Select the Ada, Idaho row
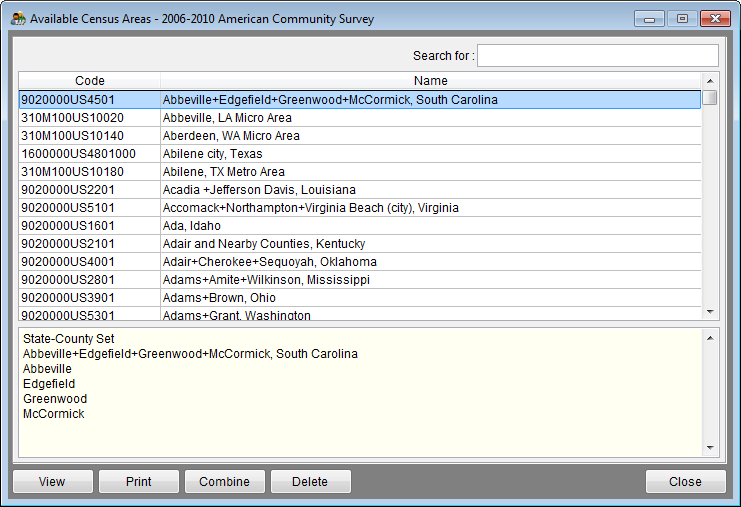The height and width of the screenshot is (507, 741). pyautogui.click(x=191, y=226)
